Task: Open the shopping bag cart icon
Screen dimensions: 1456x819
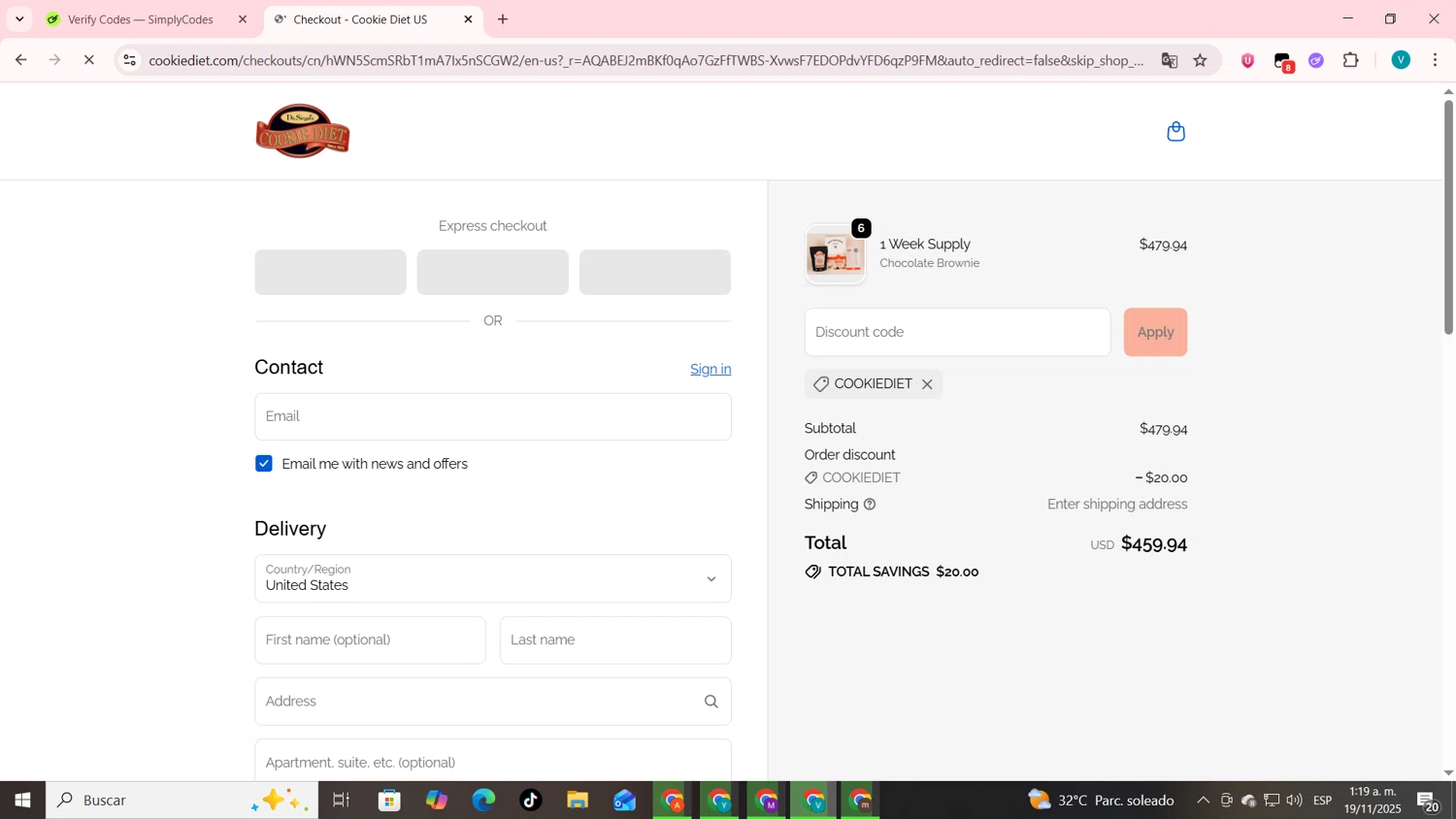Action: (x=1175, y=131)
